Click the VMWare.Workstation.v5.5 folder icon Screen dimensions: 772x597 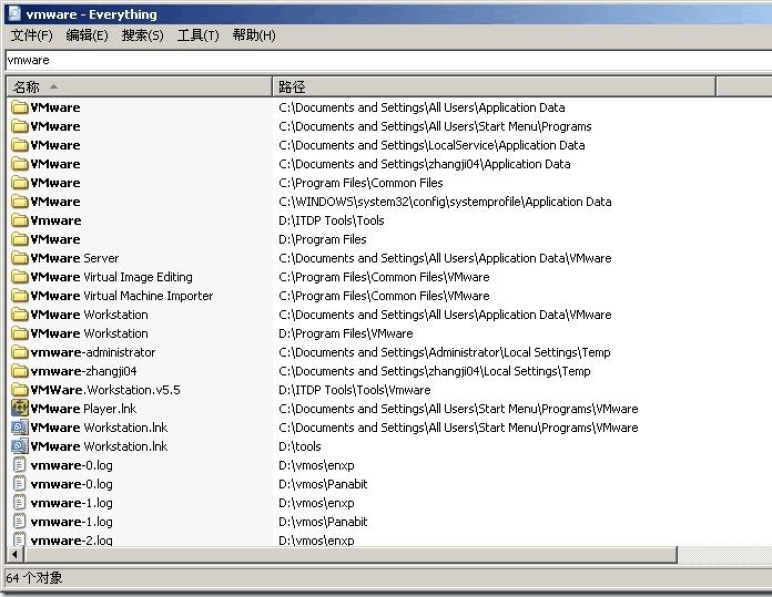tap(20, 390)
